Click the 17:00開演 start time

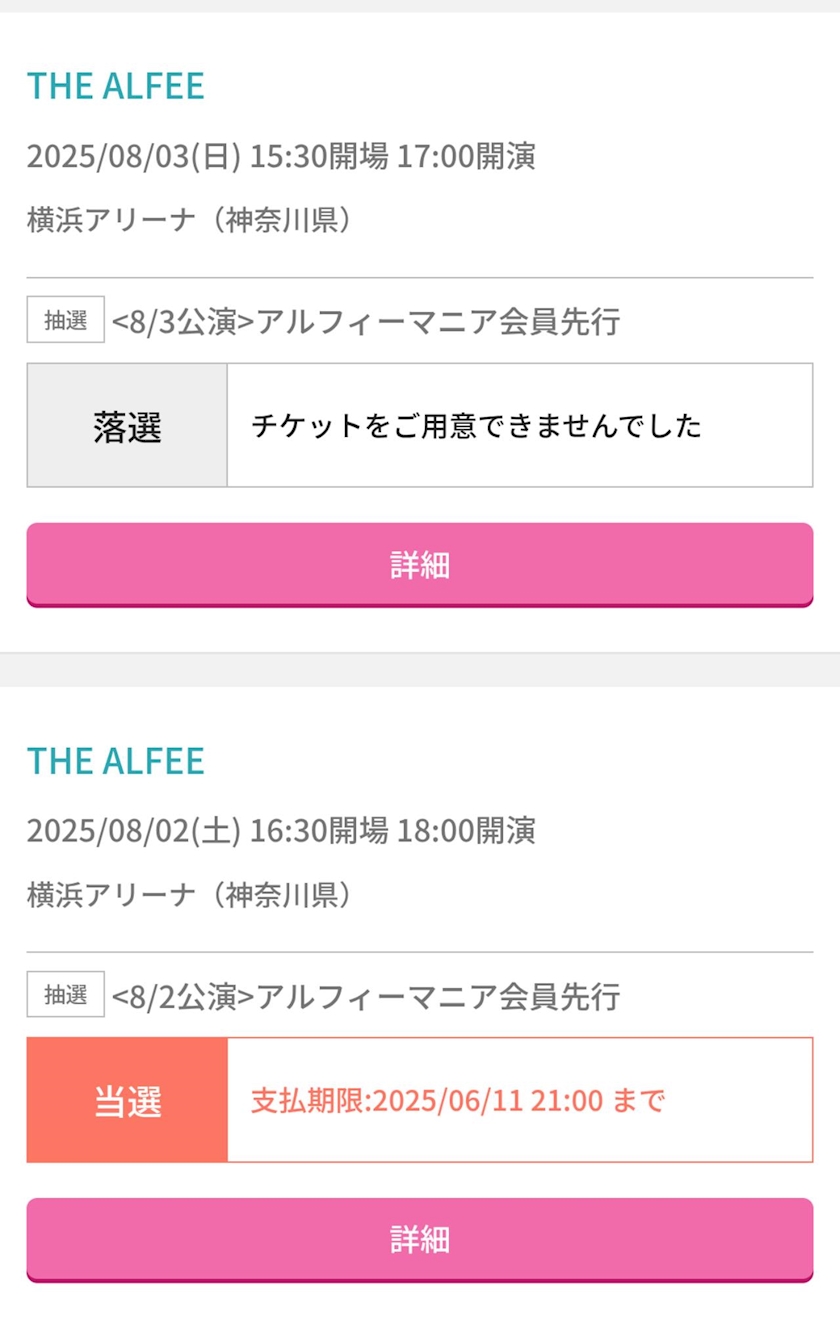(x=466, y=157)
